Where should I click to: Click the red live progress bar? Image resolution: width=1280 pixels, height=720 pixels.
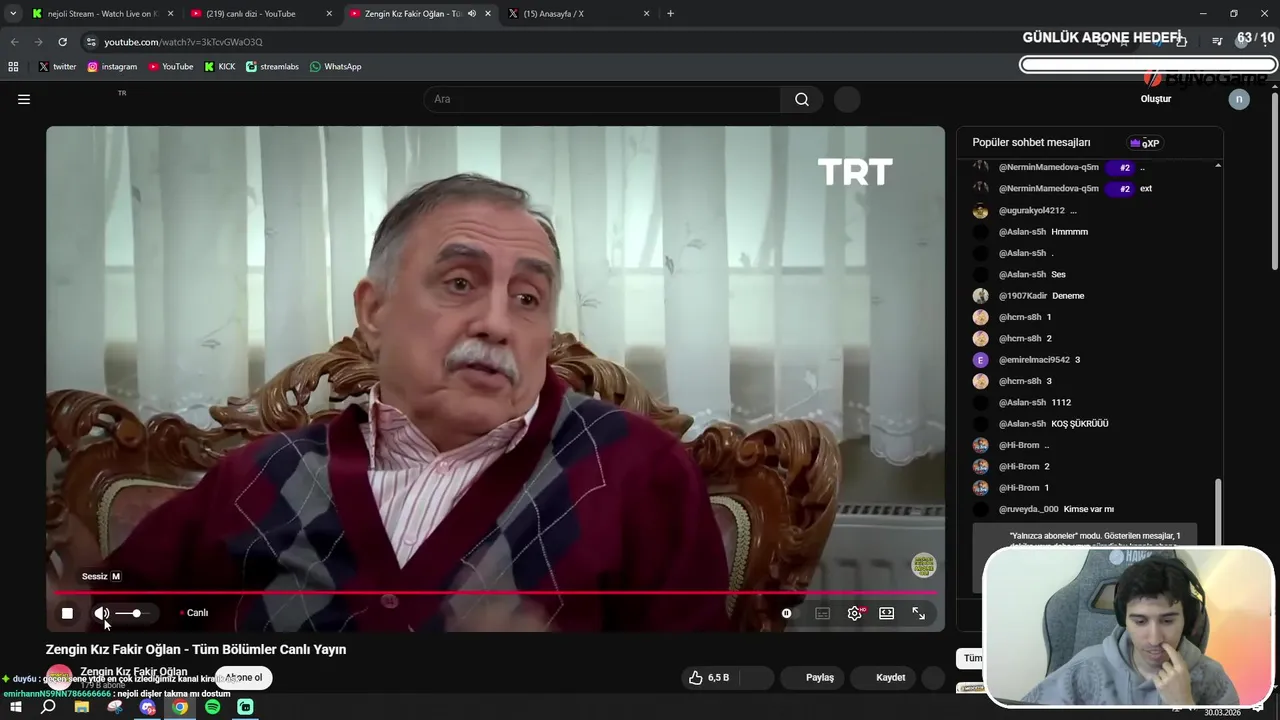point(495,593)
